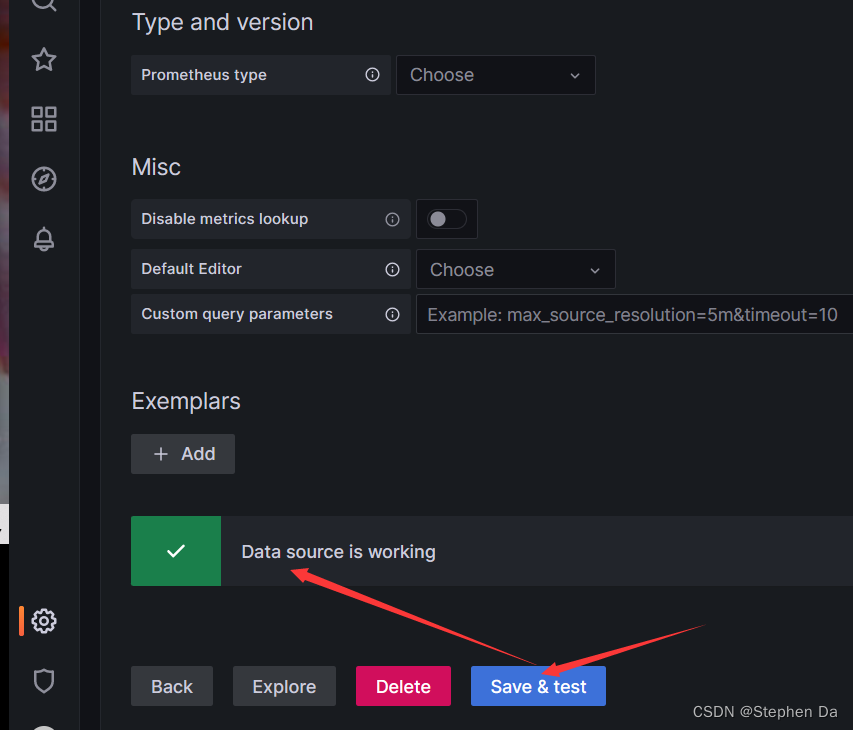853x730 pixels.
Task: Toggle the Disable metrics lookup switch
Action: coord(447,219)
